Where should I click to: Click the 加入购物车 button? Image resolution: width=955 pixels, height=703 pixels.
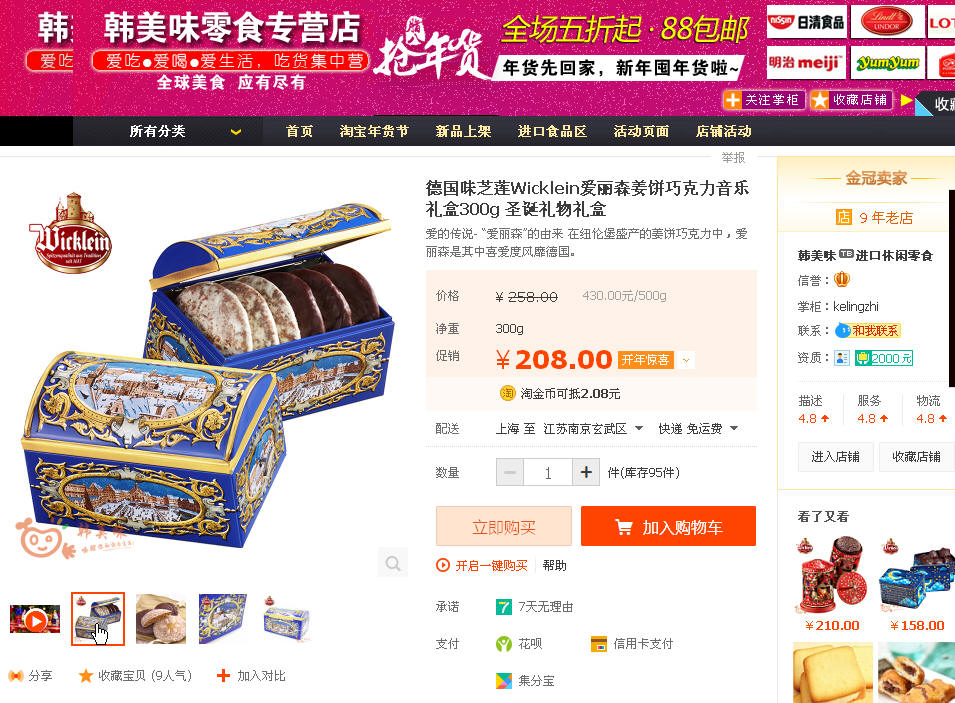click(x=668, y=526)
